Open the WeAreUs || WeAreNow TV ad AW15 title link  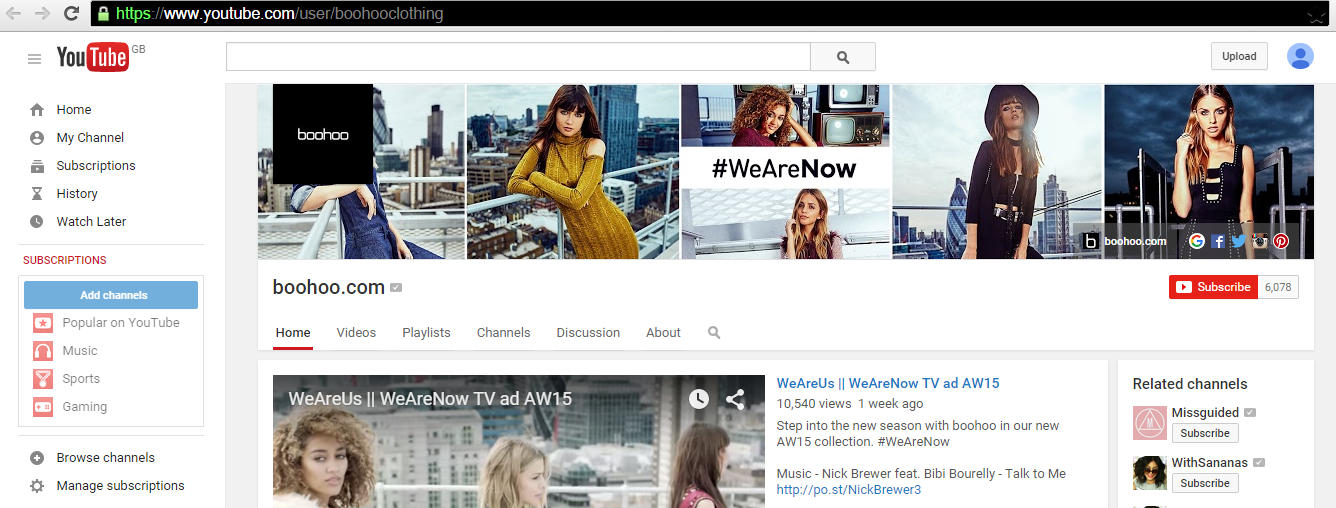tap(888, 383)
